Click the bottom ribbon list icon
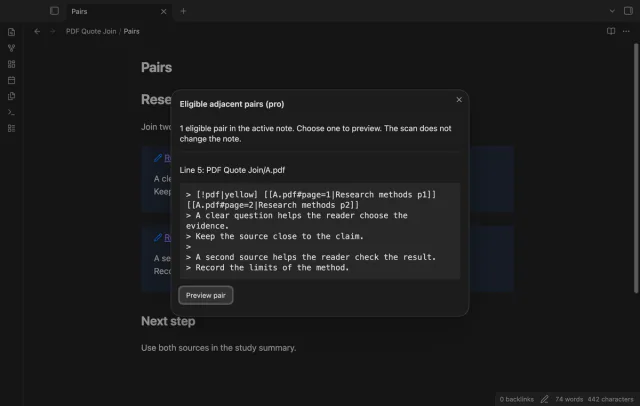This screenshot has width=640, height=406. pos(11,128)
